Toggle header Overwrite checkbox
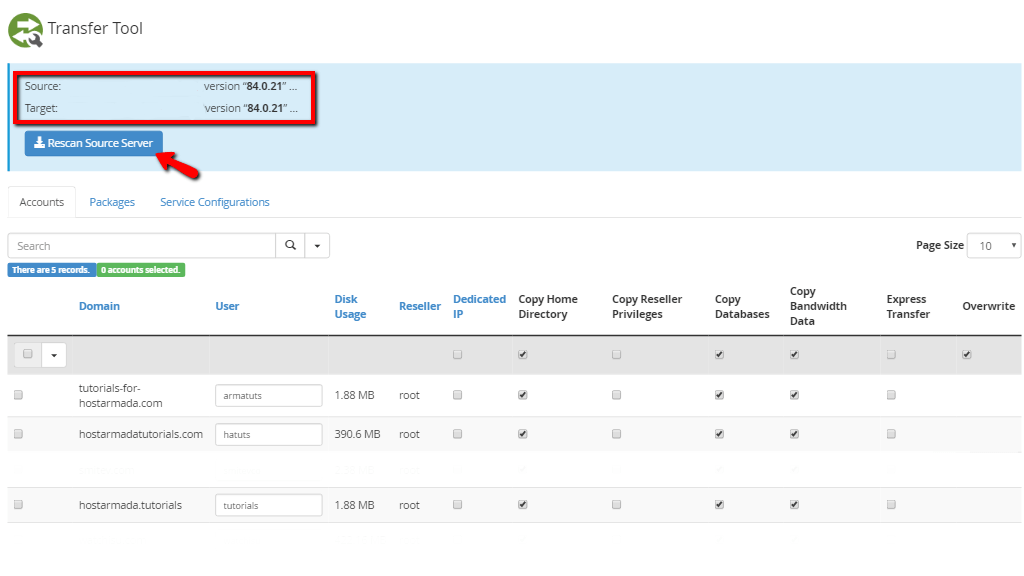Screen dimensions: 1024x576 tap(967, 355)
